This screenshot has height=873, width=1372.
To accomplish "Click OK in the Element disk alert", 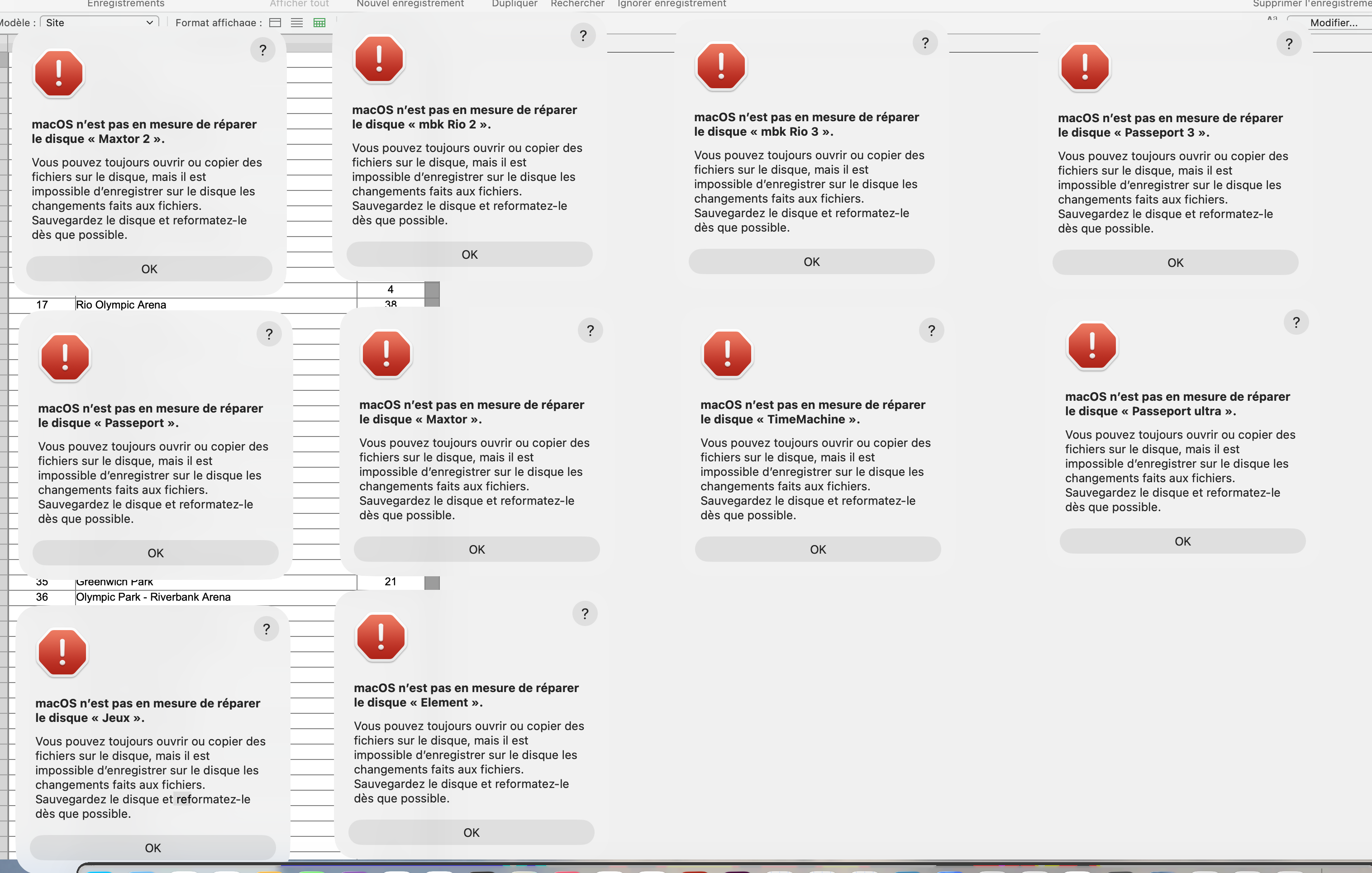I will coord(471,833).
